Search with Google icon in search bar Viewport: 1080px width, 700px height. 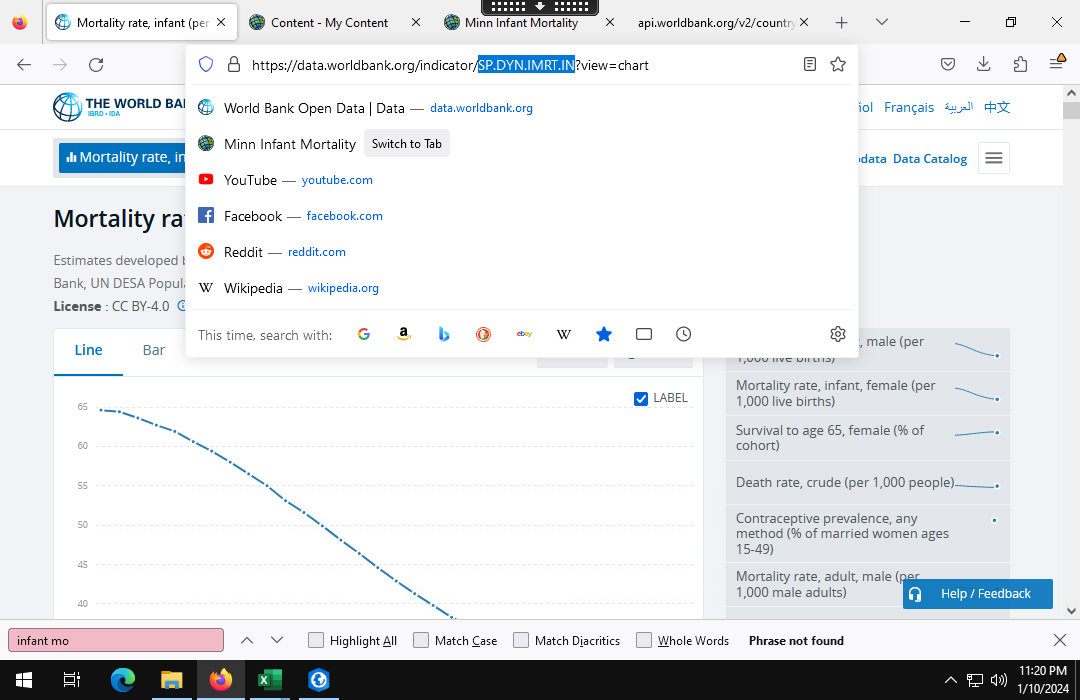click(x=364, y=334)
